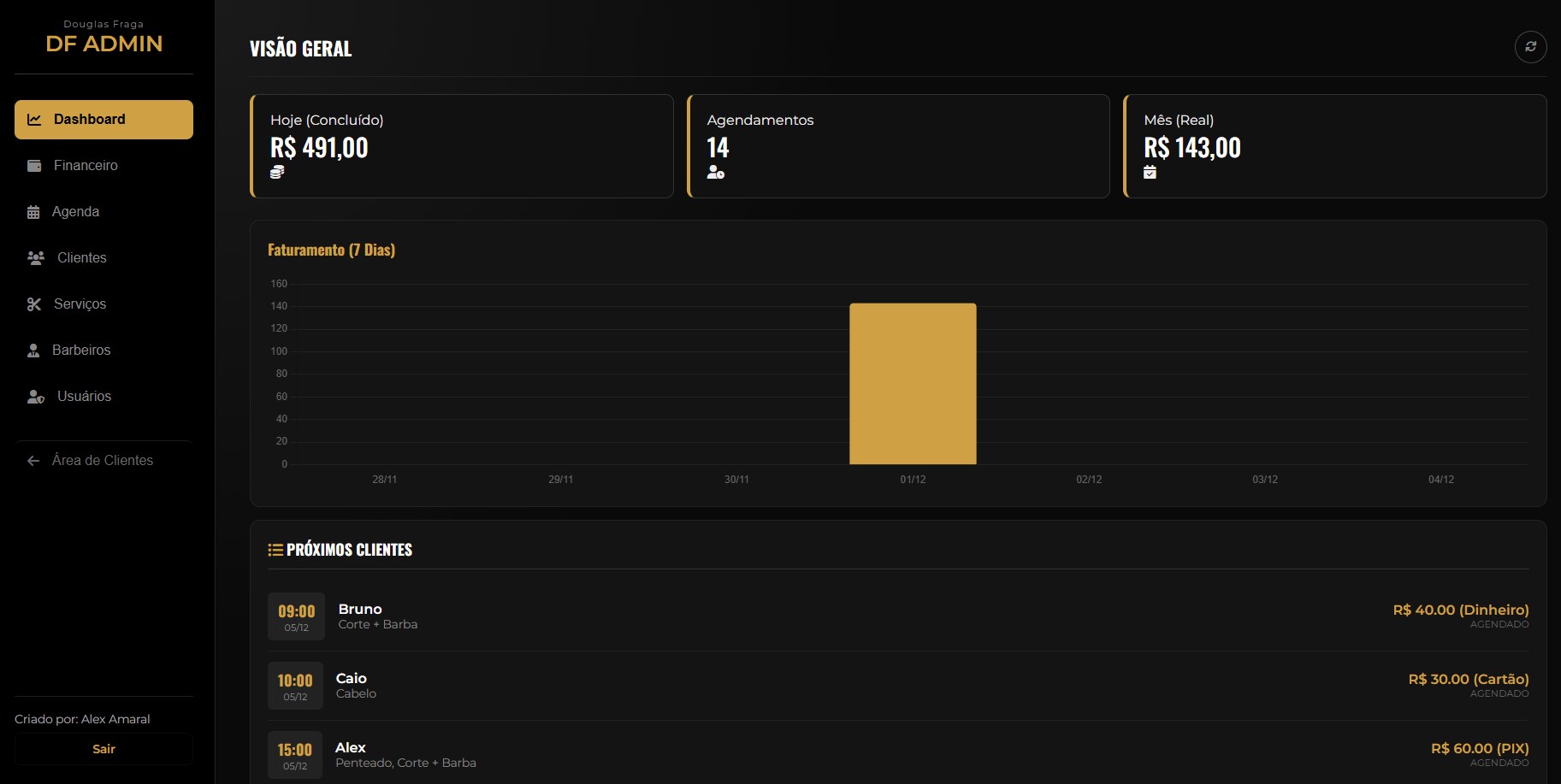Click the Usuários shield-user icon
Viewport: 1561px width, 784px height.
[x=36, y=397]
